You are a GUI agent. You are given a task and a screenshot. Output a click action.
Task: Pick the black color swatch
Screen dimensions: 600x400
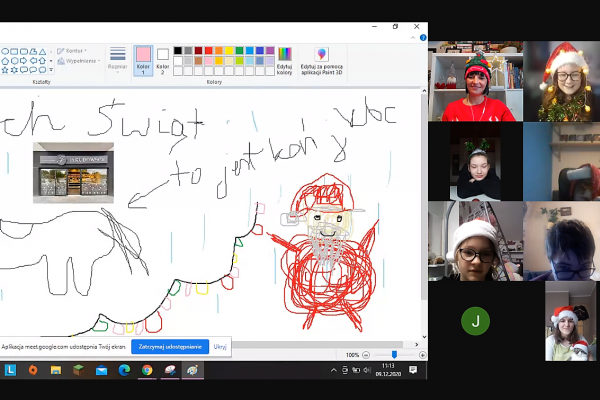point(178,50)
